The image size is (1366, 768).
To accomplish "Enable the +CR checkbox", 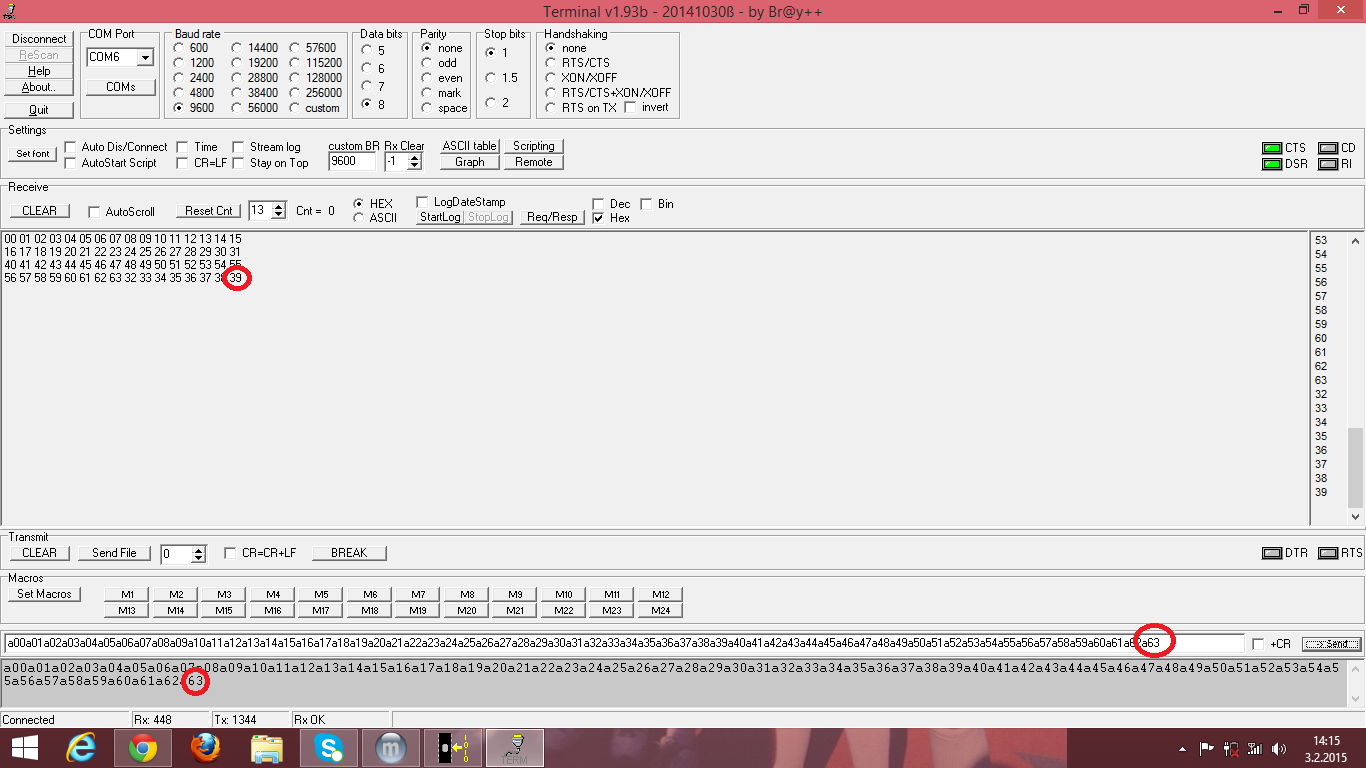I will pos(1258,644).
